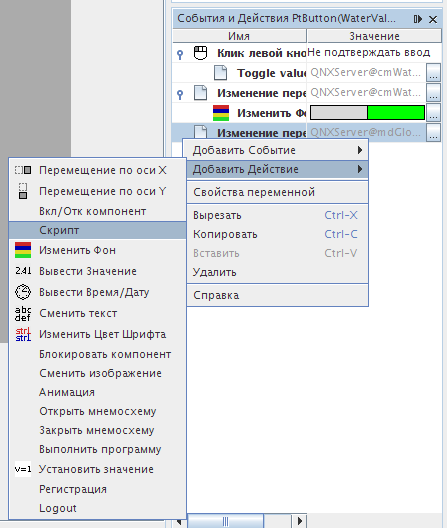The height and width of the screenshot is (528, 447).
Task: Expand the Добавить Событие submenu arrow
Action: click(360, 150)
